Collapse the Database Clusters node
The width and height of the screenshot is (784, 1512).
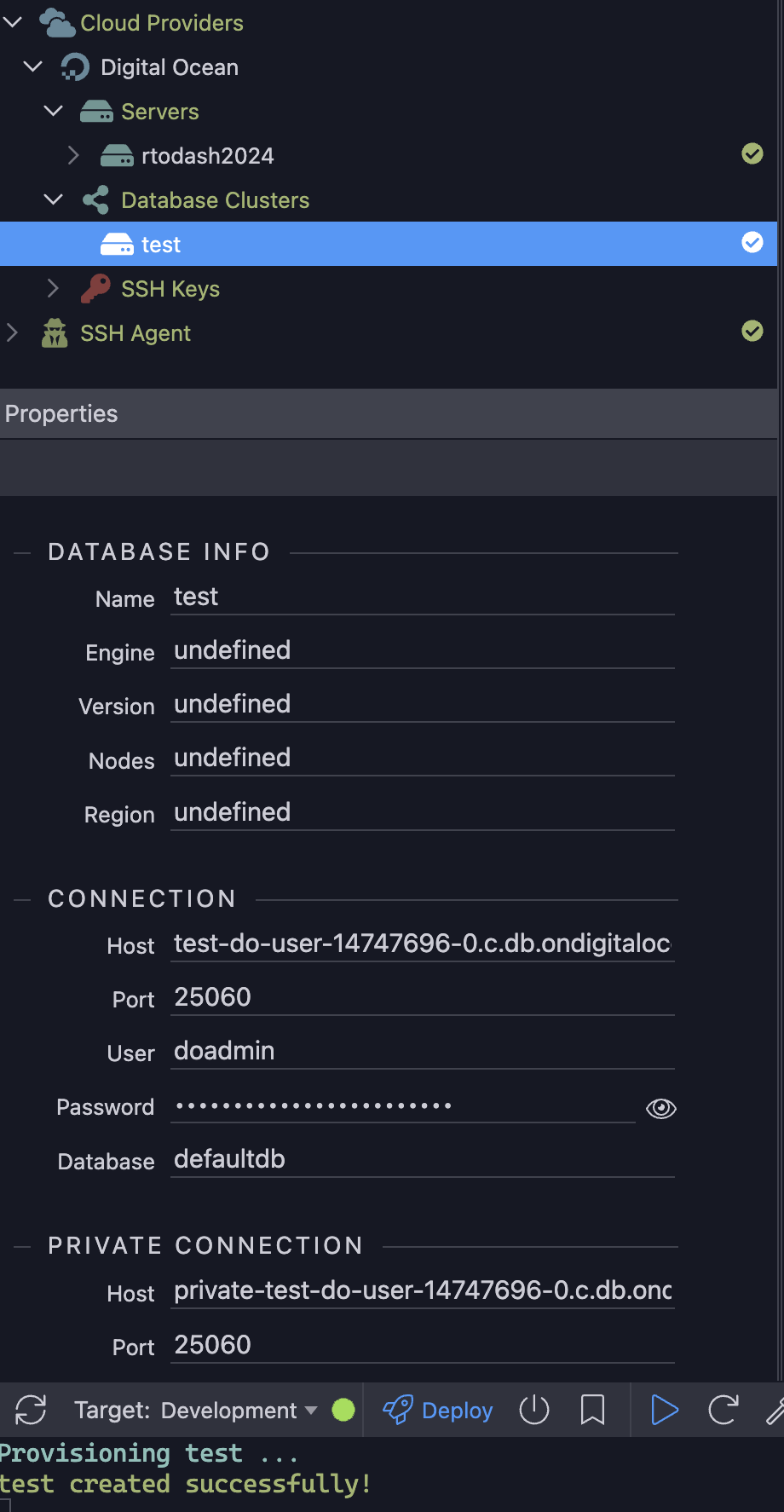click(x=54, y=199)
